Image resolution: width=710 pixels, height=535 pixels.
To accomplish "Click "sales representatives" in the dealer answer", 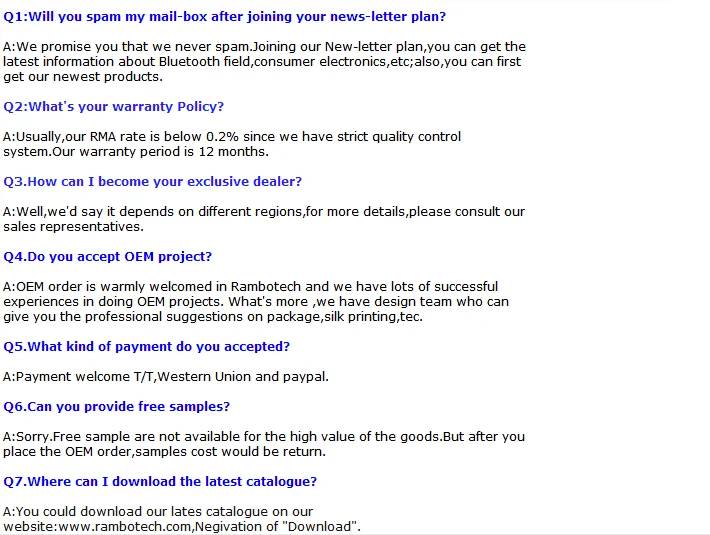I will pyautogui.click(x=73, y=227).
